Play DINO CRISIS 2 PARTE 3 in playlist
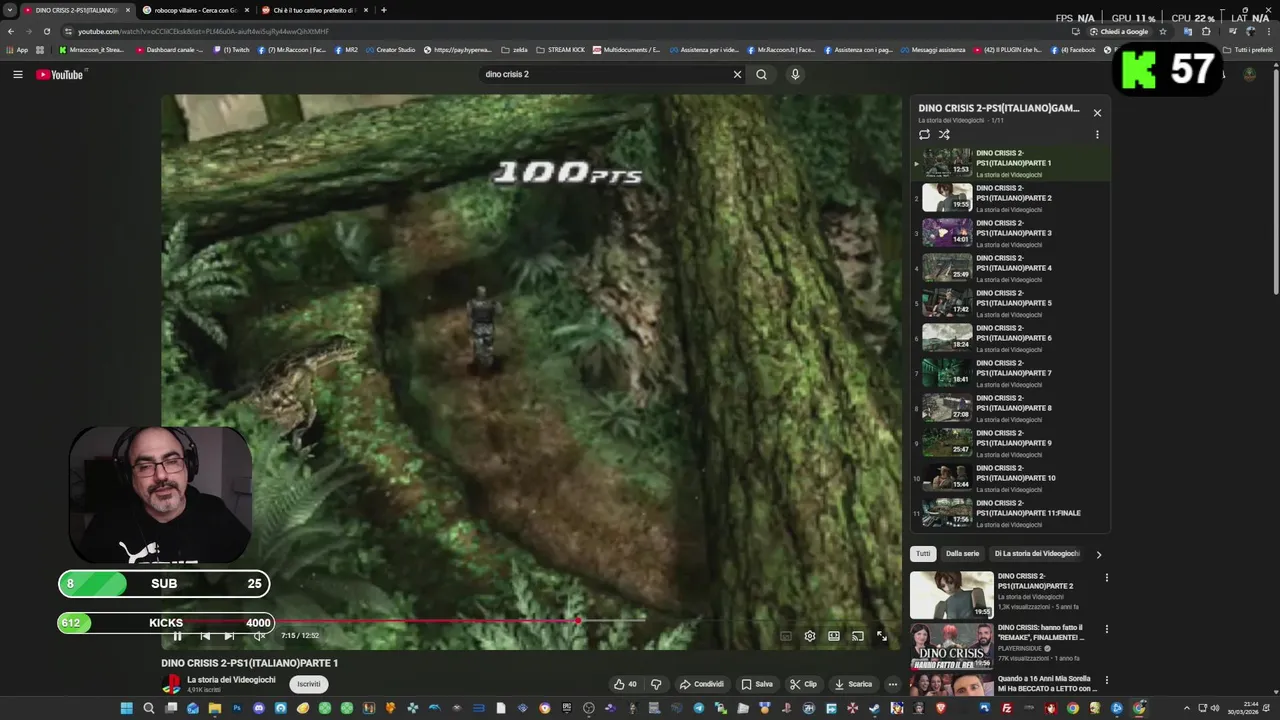 click(x=1010, y=233)
